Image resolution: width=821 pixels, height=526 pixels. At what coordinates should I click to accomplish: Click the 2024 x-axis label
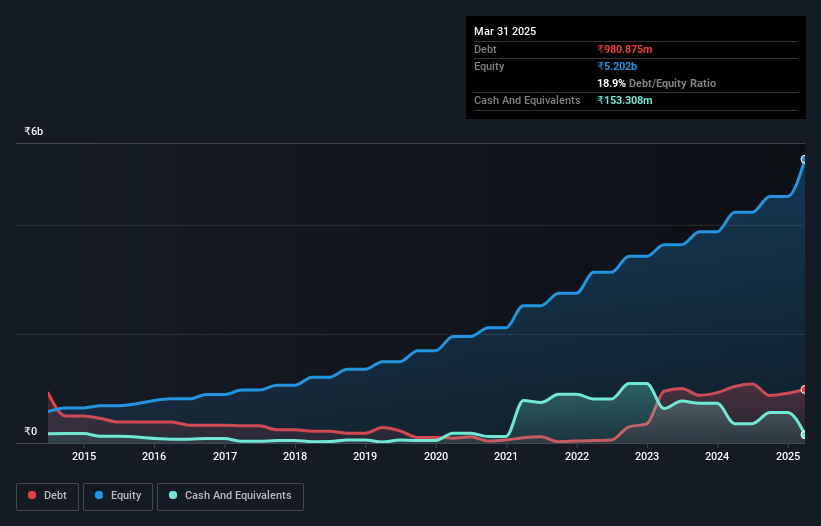tap(717, 456)
